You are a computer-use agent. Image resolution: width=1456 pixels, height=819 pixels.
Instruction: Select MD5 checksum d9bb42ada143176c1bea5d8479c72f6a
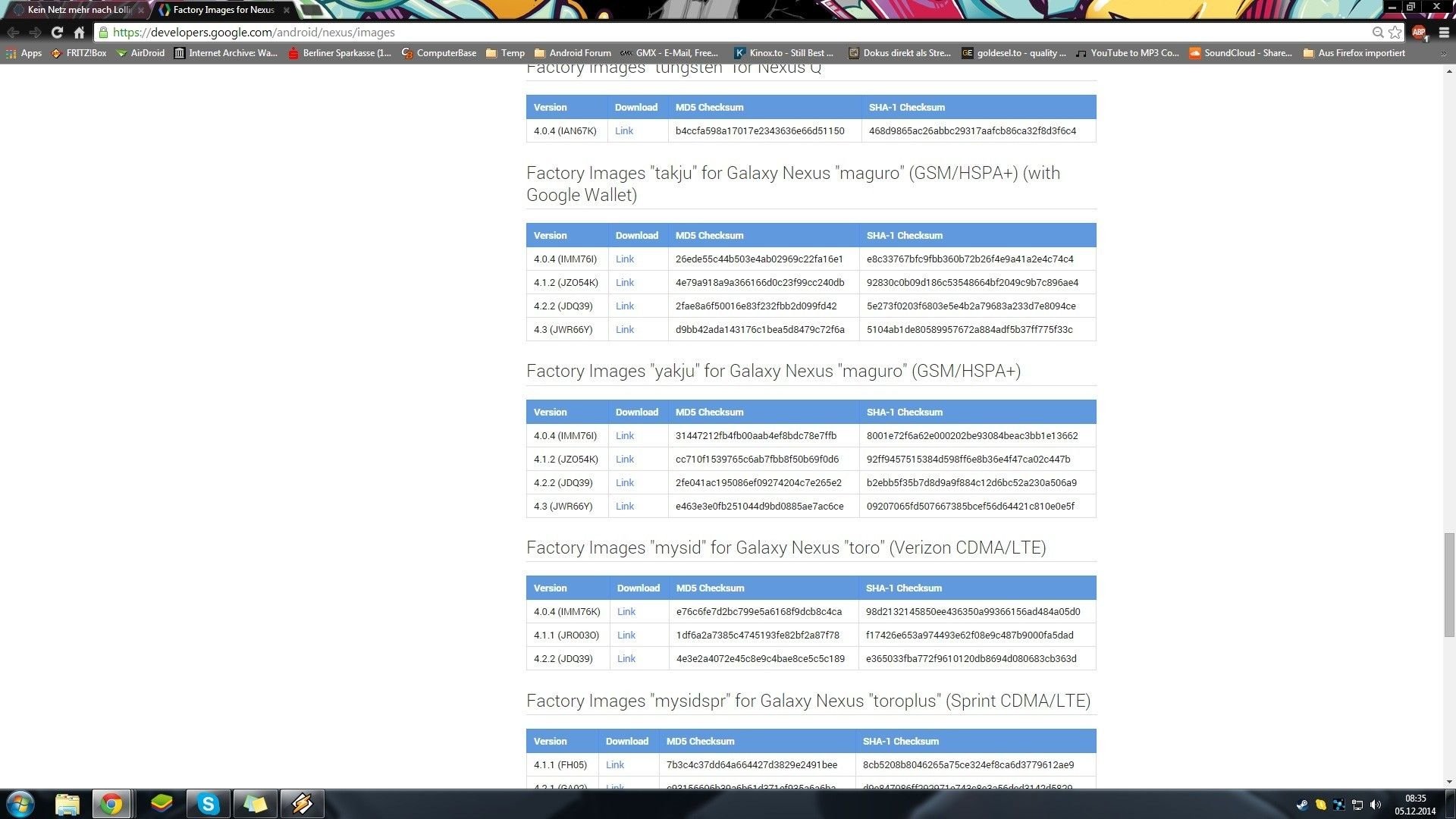[760, 330]
